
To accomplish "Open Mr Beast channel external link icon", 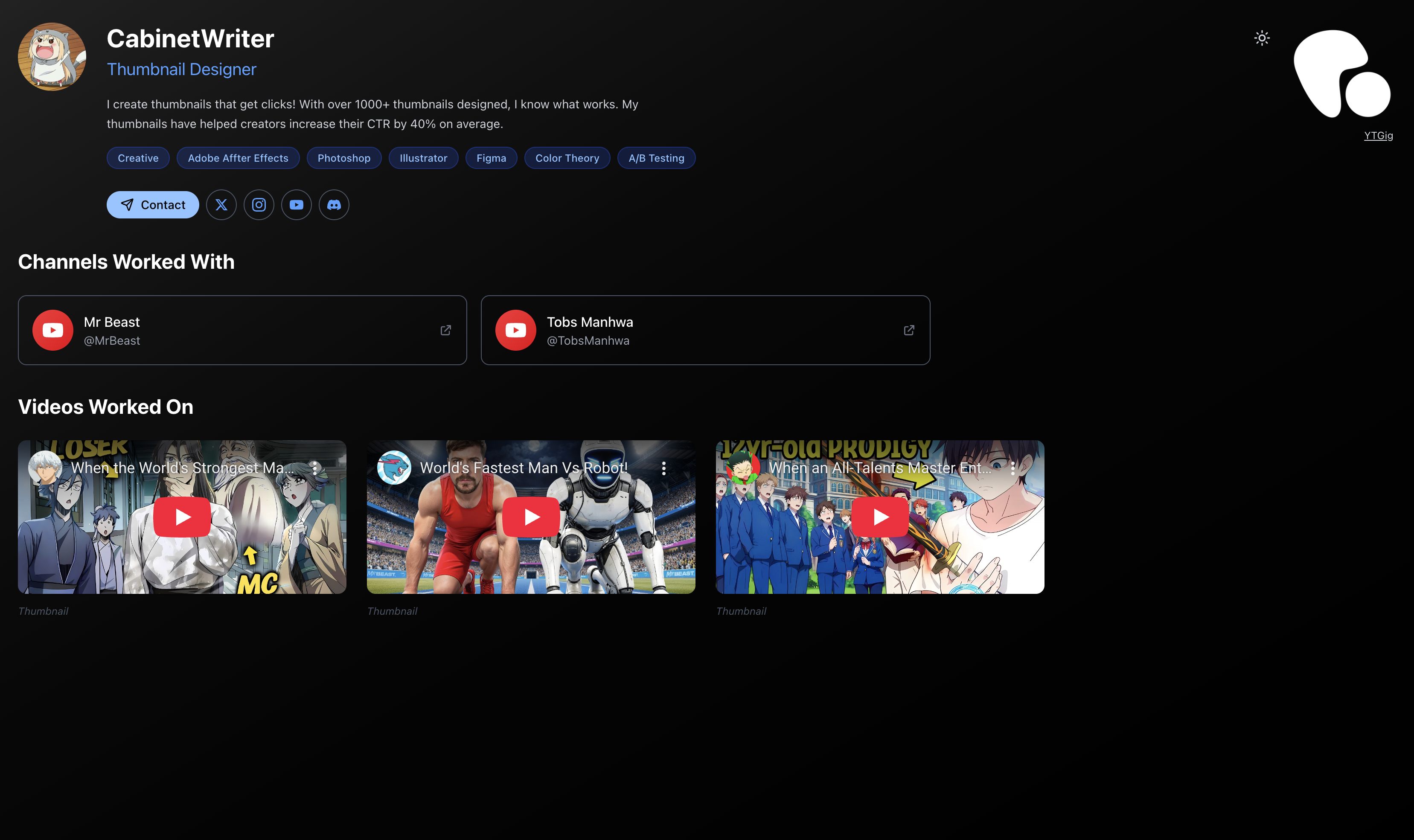I will point(445,330).
